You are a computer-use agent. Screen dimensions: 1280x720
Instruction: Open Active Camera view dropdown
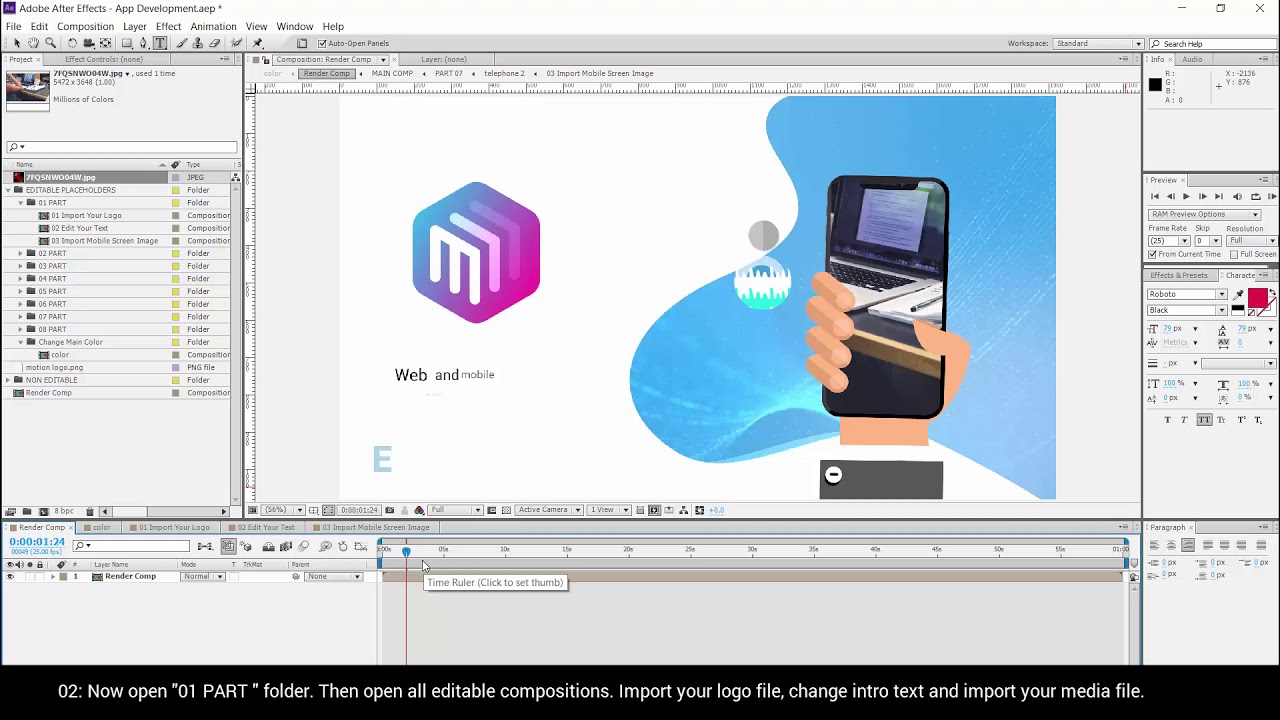[x=549, y=510]
